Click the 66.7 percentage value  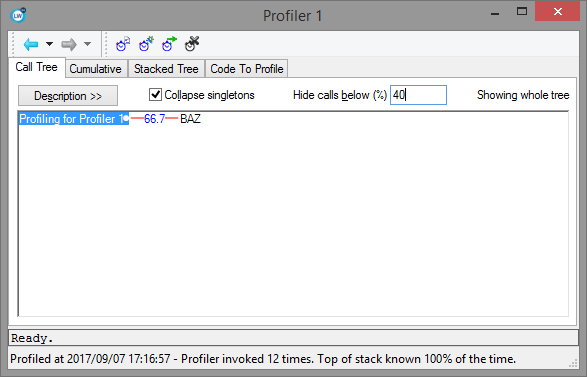pos(155,119)
